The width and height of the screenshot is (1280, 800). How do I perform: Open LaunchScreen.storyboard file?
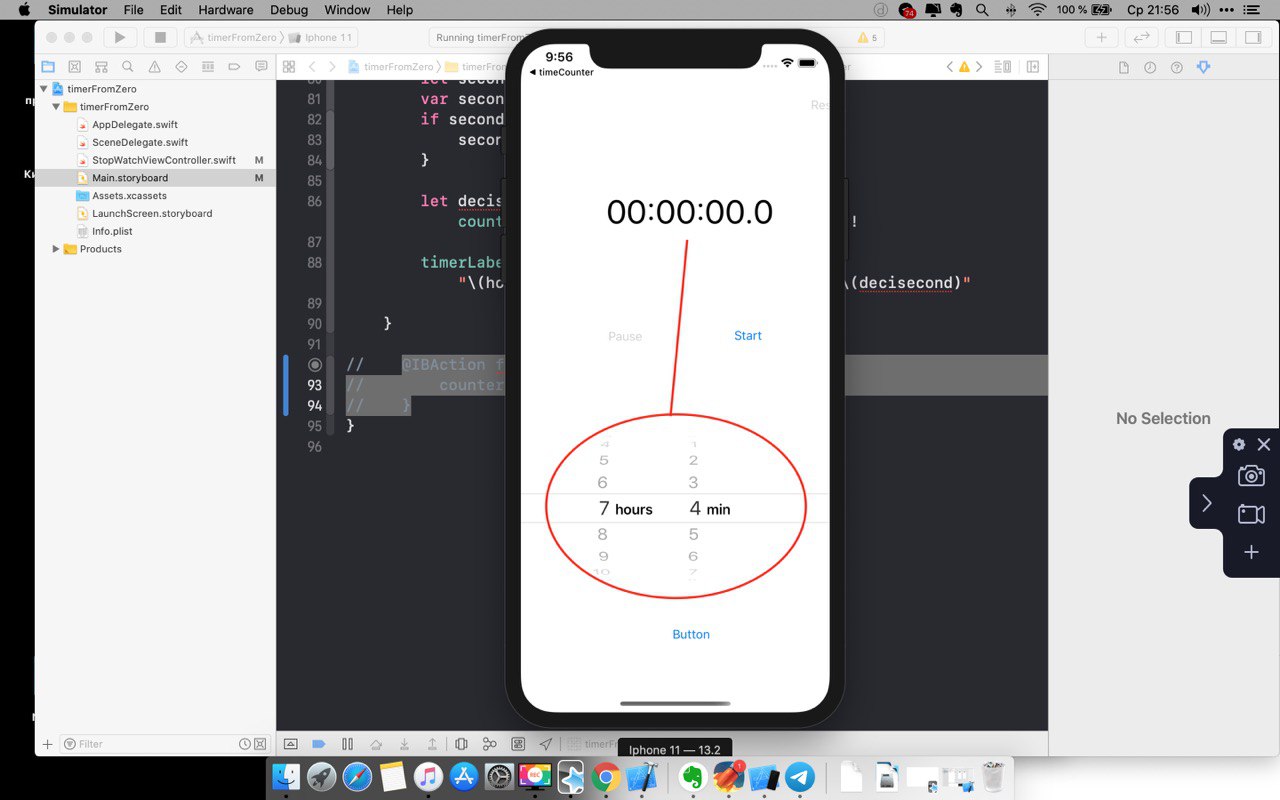152,213
